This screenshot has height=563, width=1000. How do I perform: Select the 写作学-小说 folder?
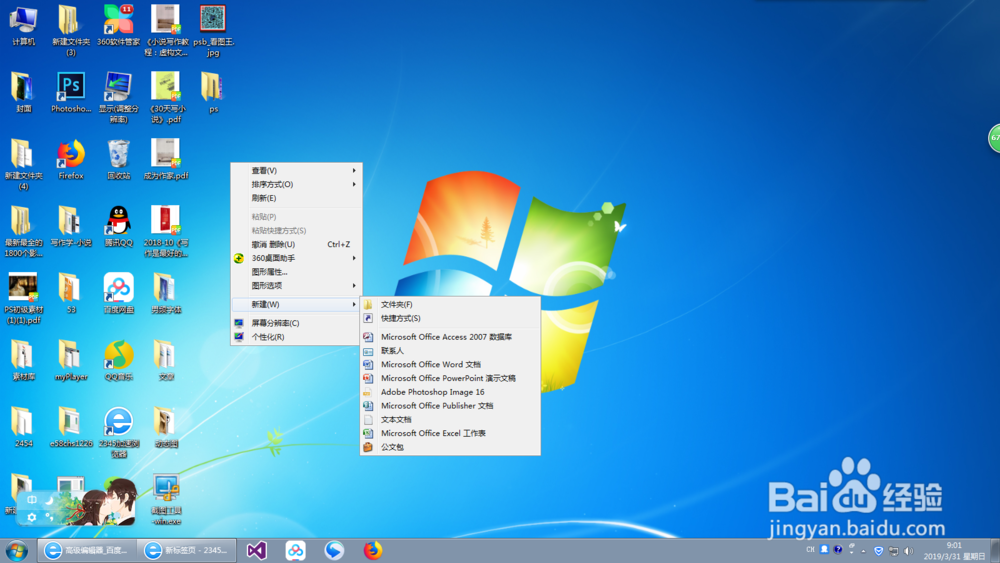(x=71, y=227)
